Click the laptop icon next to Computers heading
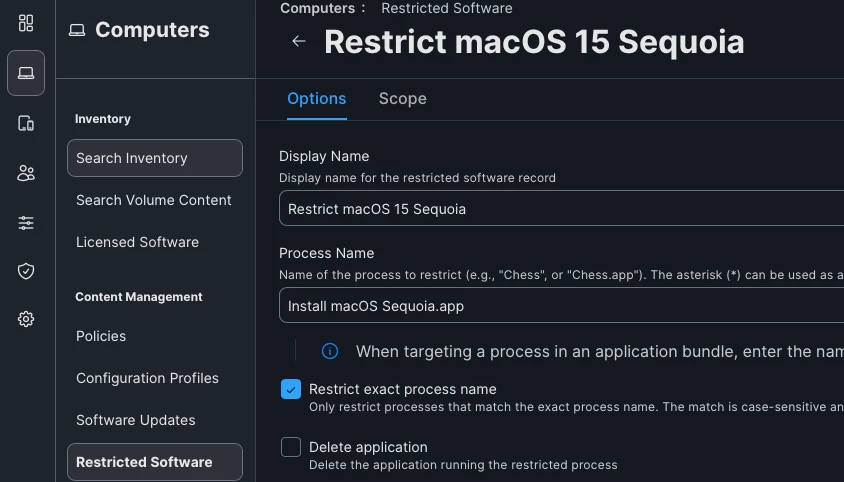Image resolution: width=844 pixels, height=482 pixels. point(77,30)
